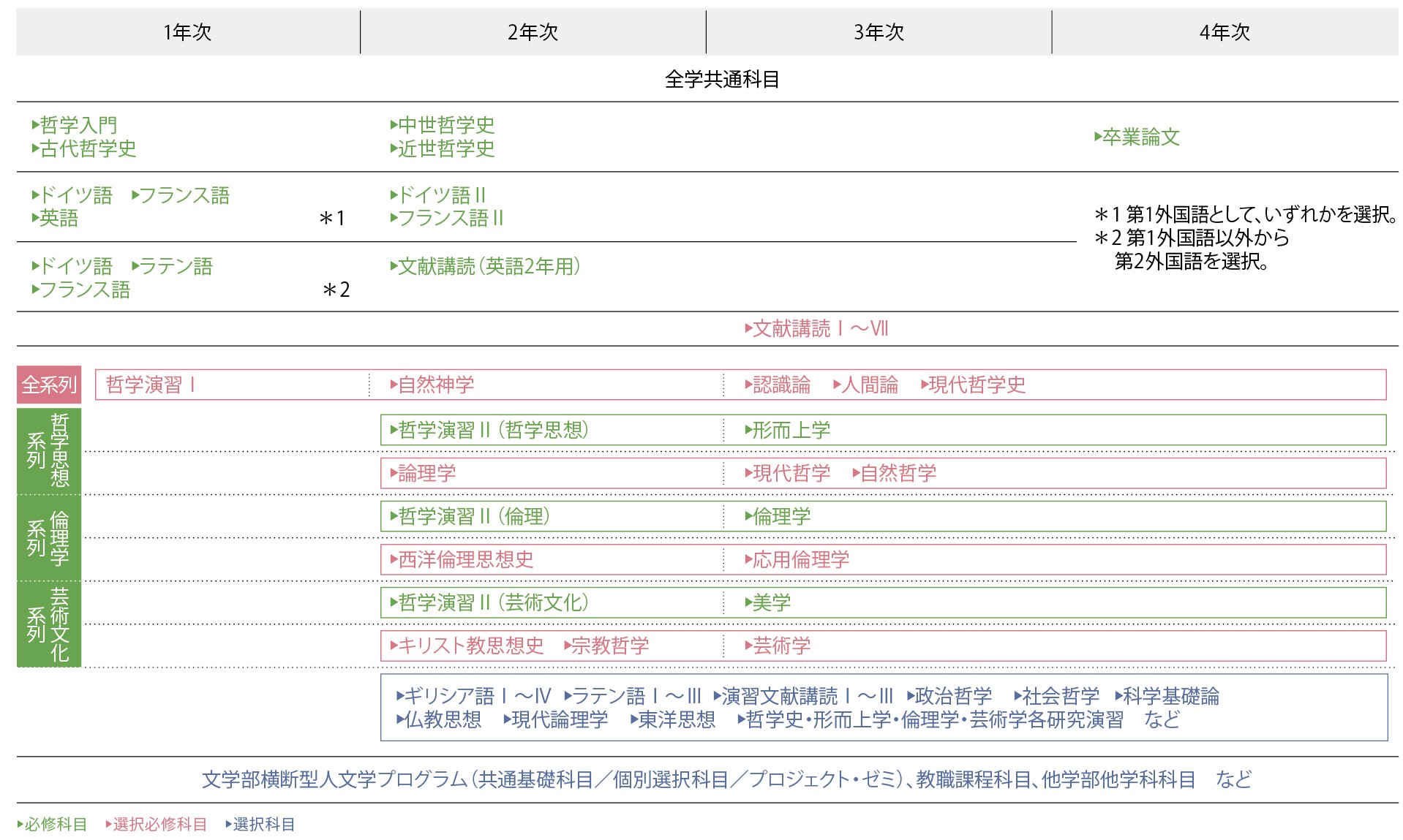Select 哲学演習II（哲学思想）
Image resolution: width=1403 pixels, height=840 pixels.
coord(489,430)
